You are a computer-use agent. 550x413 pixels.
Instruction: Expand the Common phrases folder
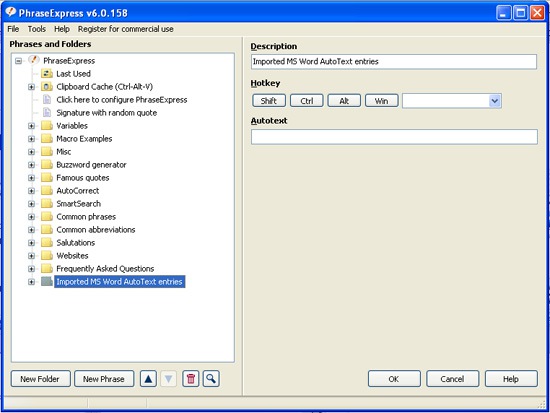tap(31, 217)
